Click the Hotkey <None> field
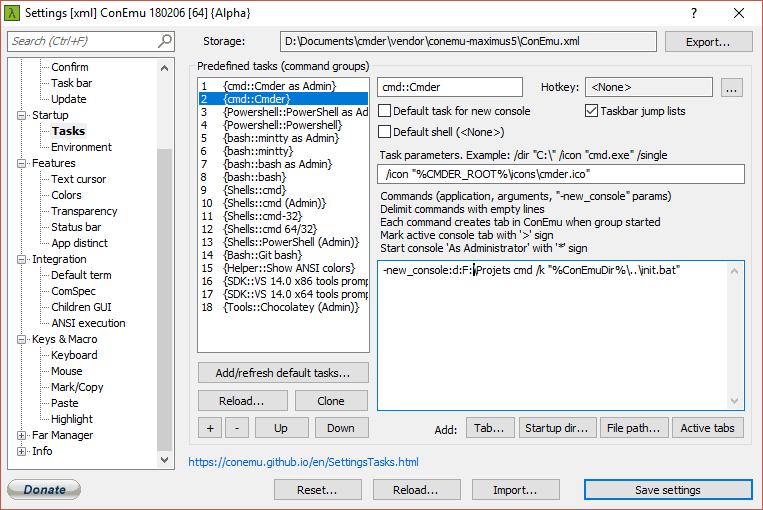This screenshot has height=510, width=763. [x=649, y=87]
